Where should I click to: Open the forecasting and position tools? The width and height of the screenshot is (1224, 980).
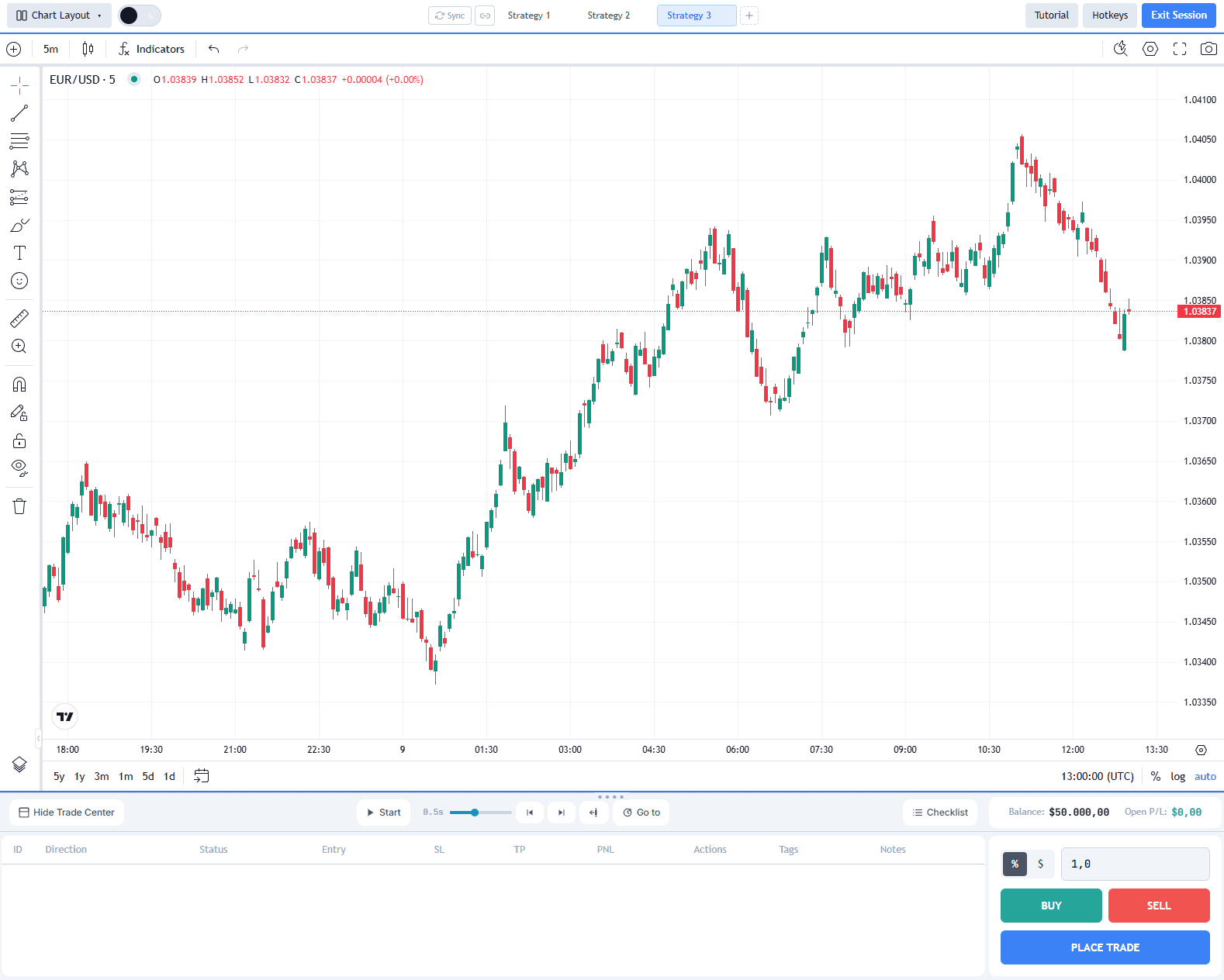[x=19, y=197]
